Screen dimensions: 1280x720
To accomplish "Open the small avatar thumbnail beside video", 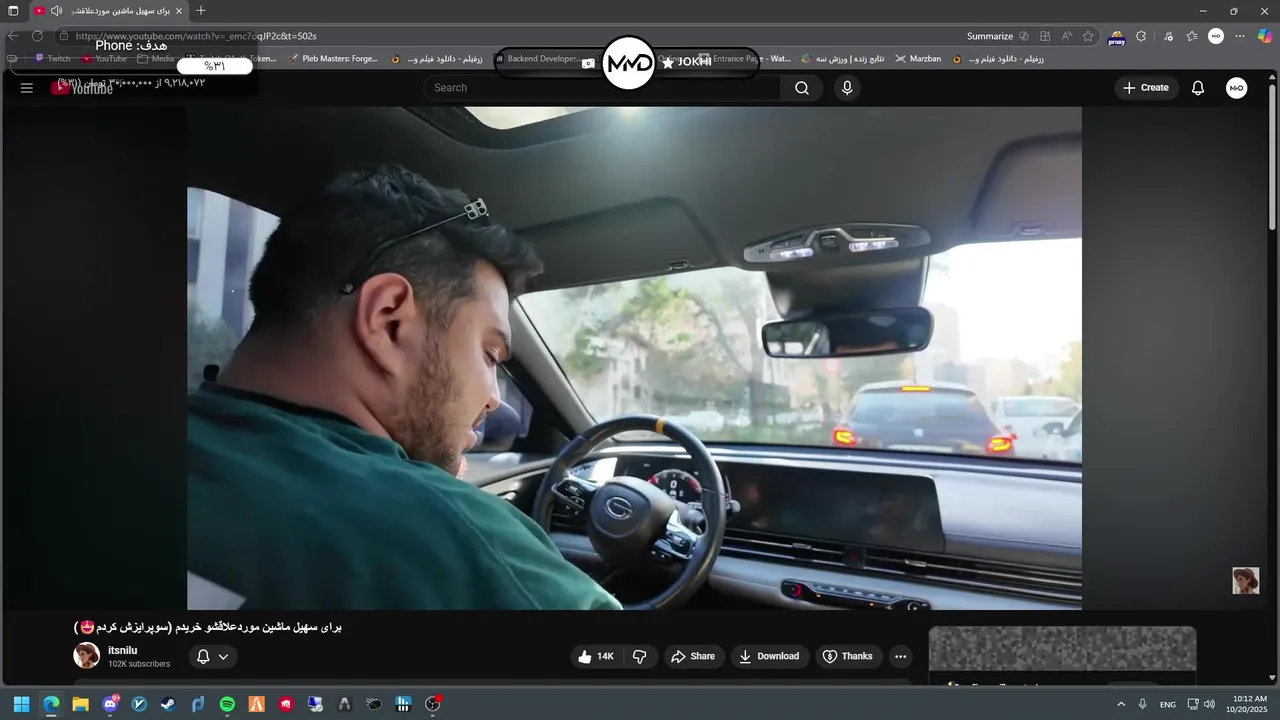I will coord(1245,581).
